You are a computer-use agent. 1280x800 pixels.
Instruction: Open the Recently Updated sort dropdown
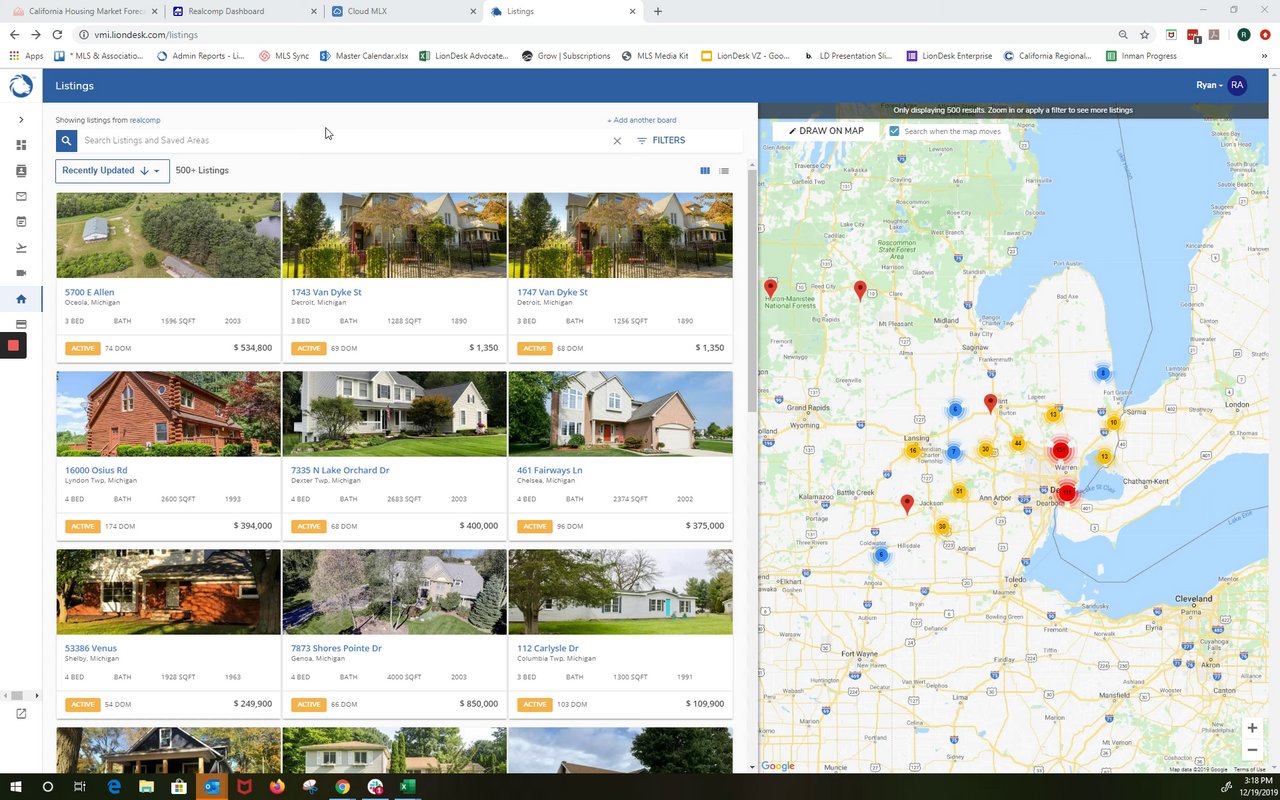(x=112, y=171)
